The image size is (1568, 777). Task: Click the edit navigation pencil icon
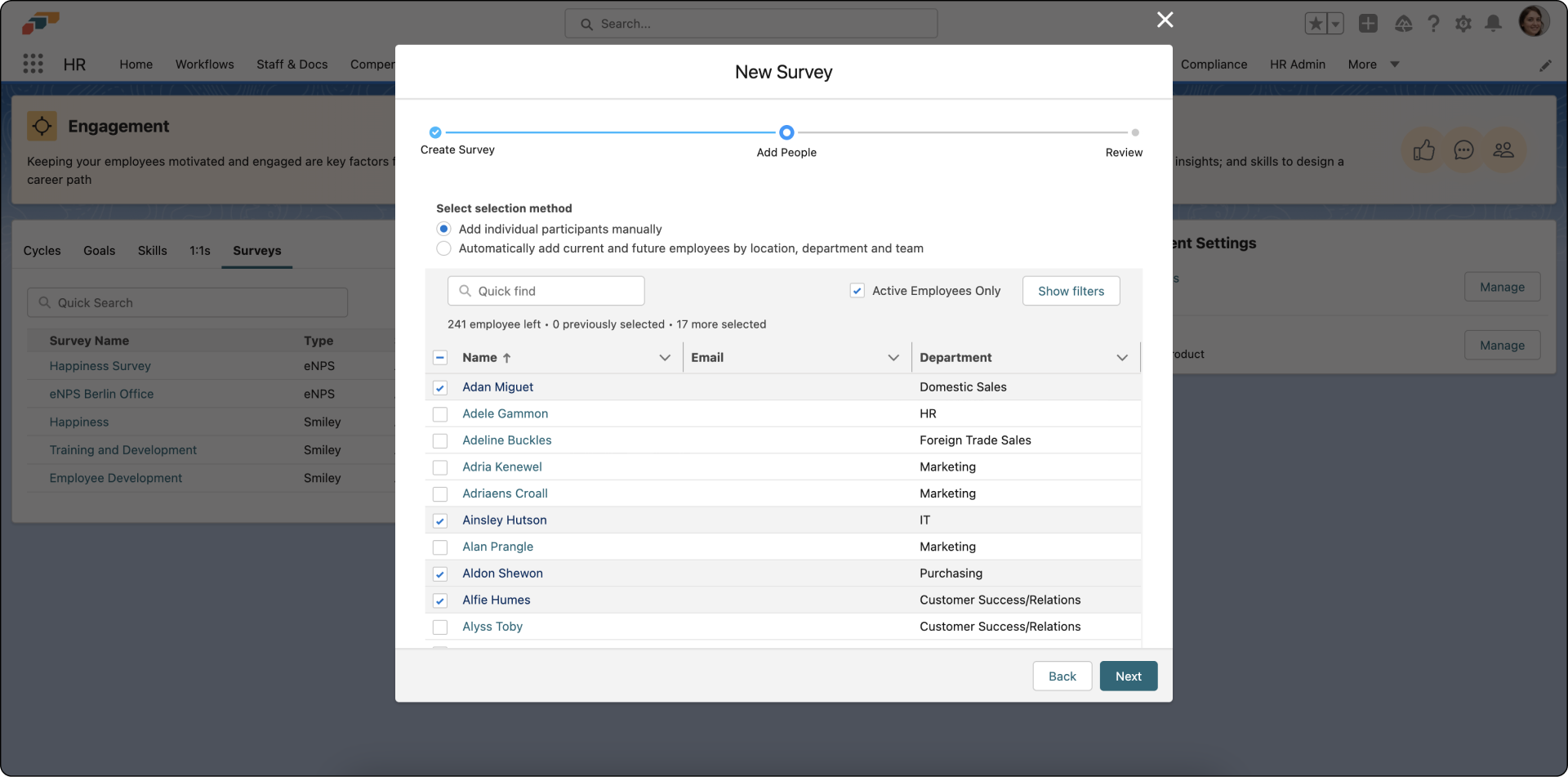tap(1545, 65)
